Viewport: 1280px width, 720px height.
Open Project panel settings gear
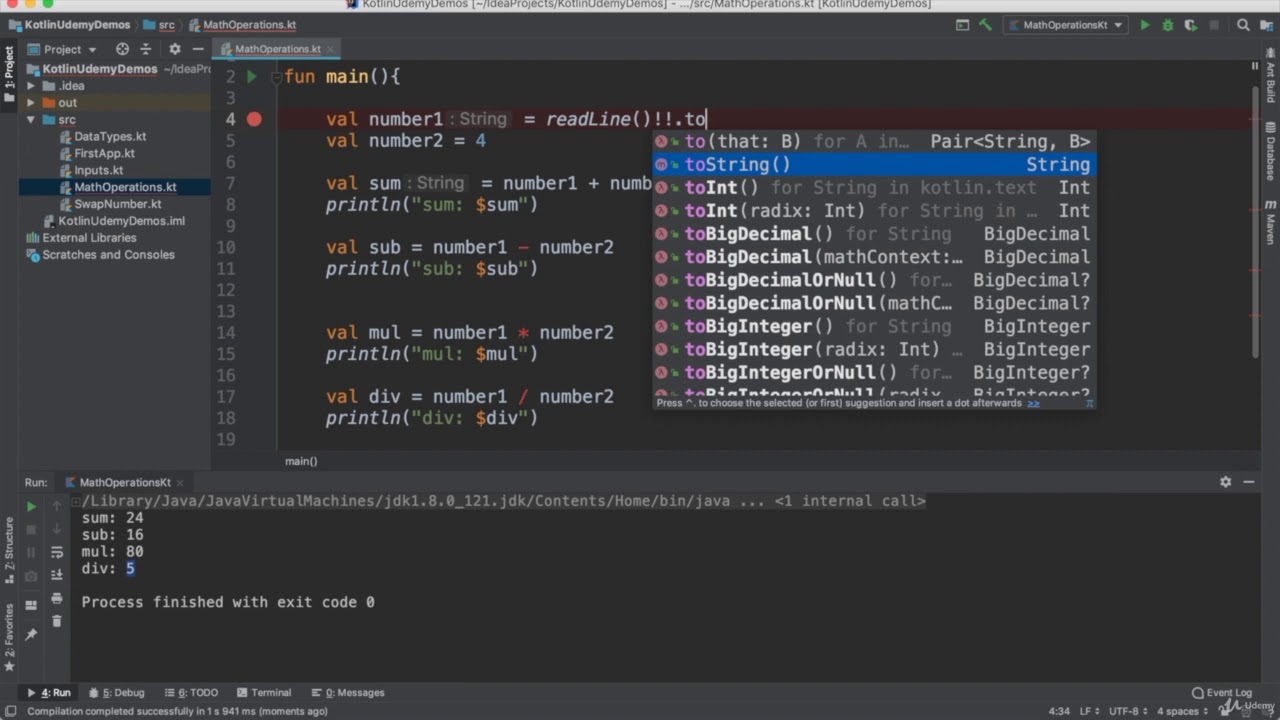[x=175, y=49]
